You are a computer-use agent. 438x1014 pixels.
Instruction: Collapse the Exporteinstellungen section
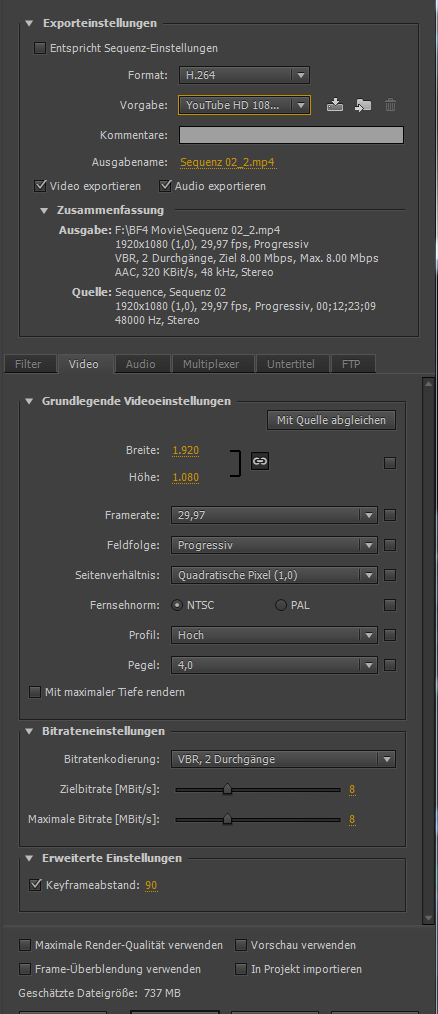28,23
